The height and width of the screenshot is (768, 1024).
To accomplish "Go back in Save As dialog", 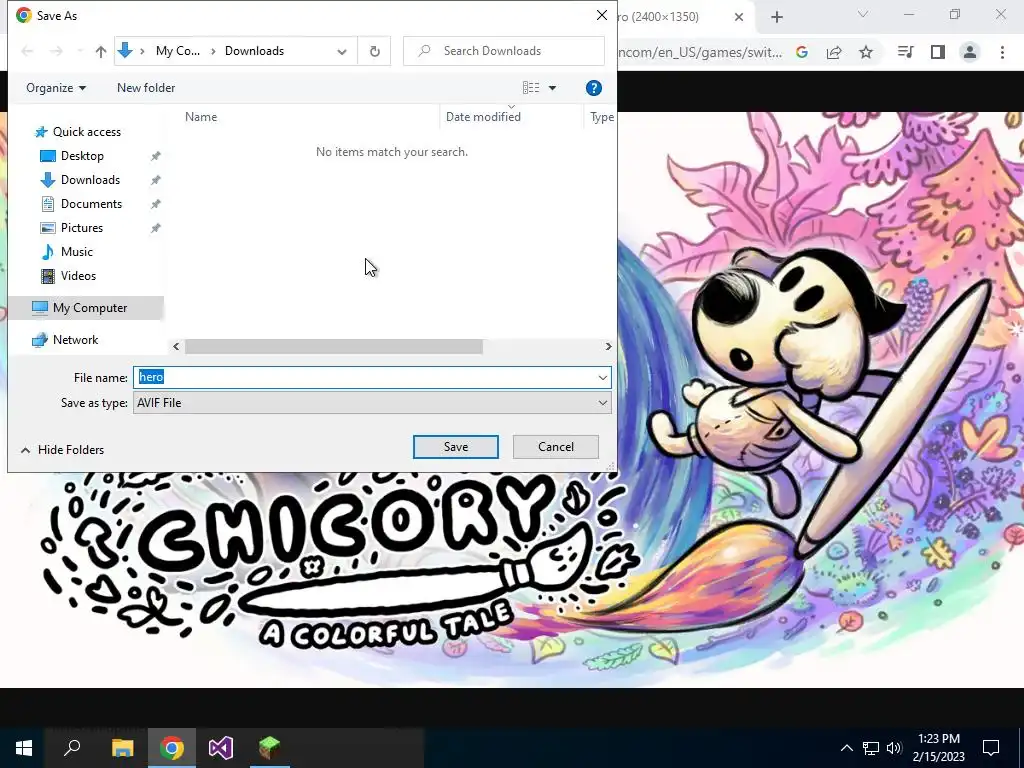I will tap(27, 51).
